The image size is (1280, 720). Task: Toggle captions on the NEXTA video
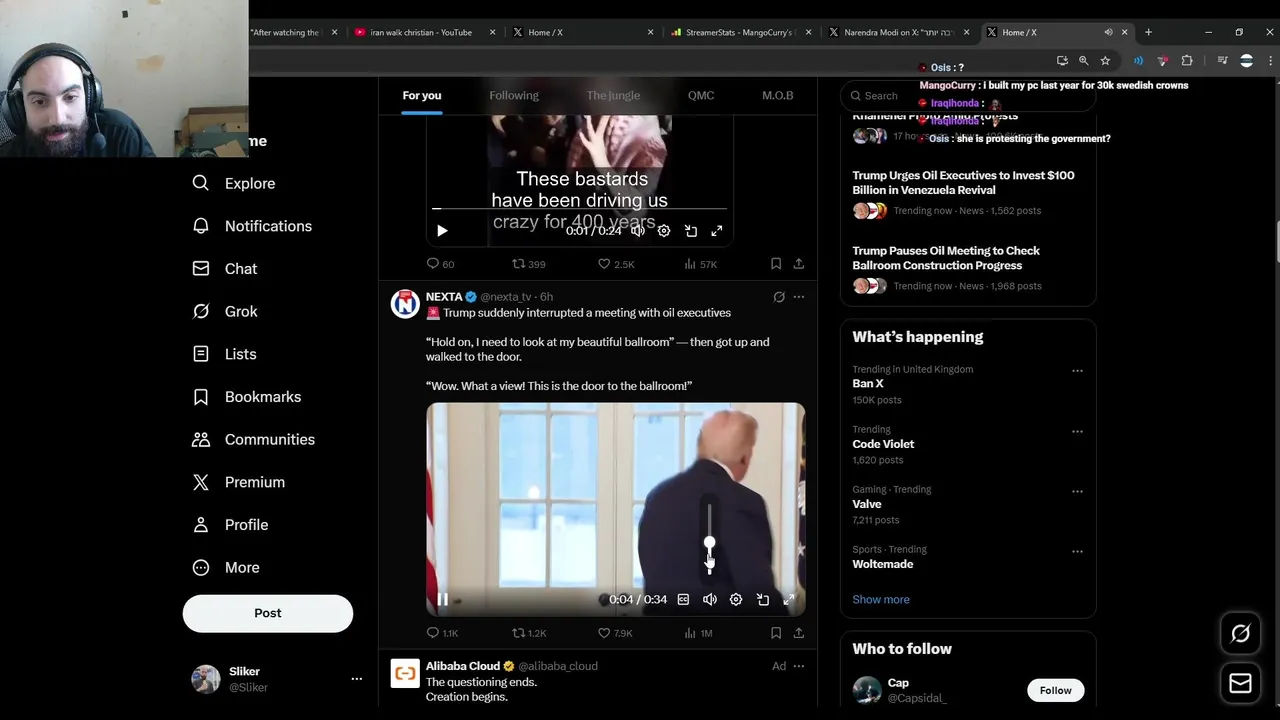click(683, 599)
